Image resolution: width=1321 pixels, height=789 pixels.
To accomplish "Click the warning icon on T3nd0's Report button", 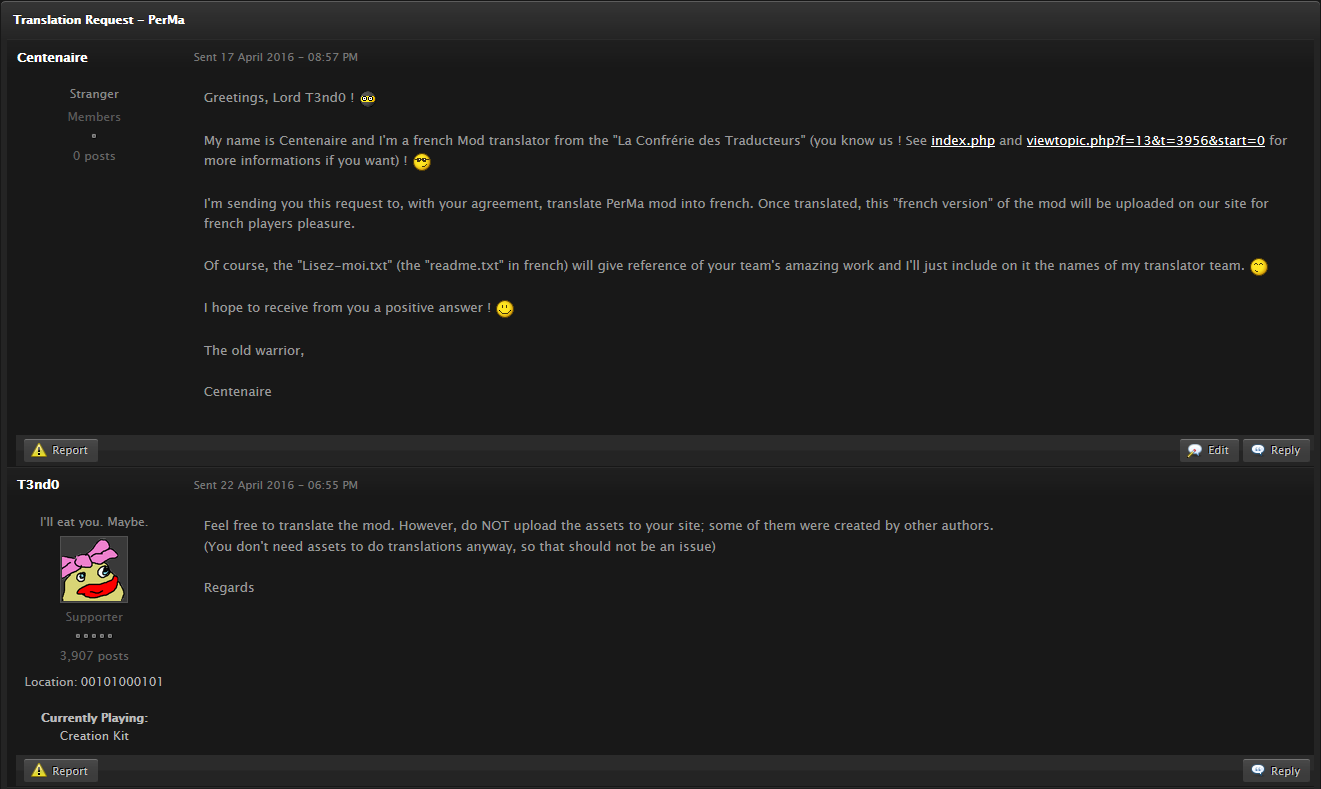I will pos(39,771).
